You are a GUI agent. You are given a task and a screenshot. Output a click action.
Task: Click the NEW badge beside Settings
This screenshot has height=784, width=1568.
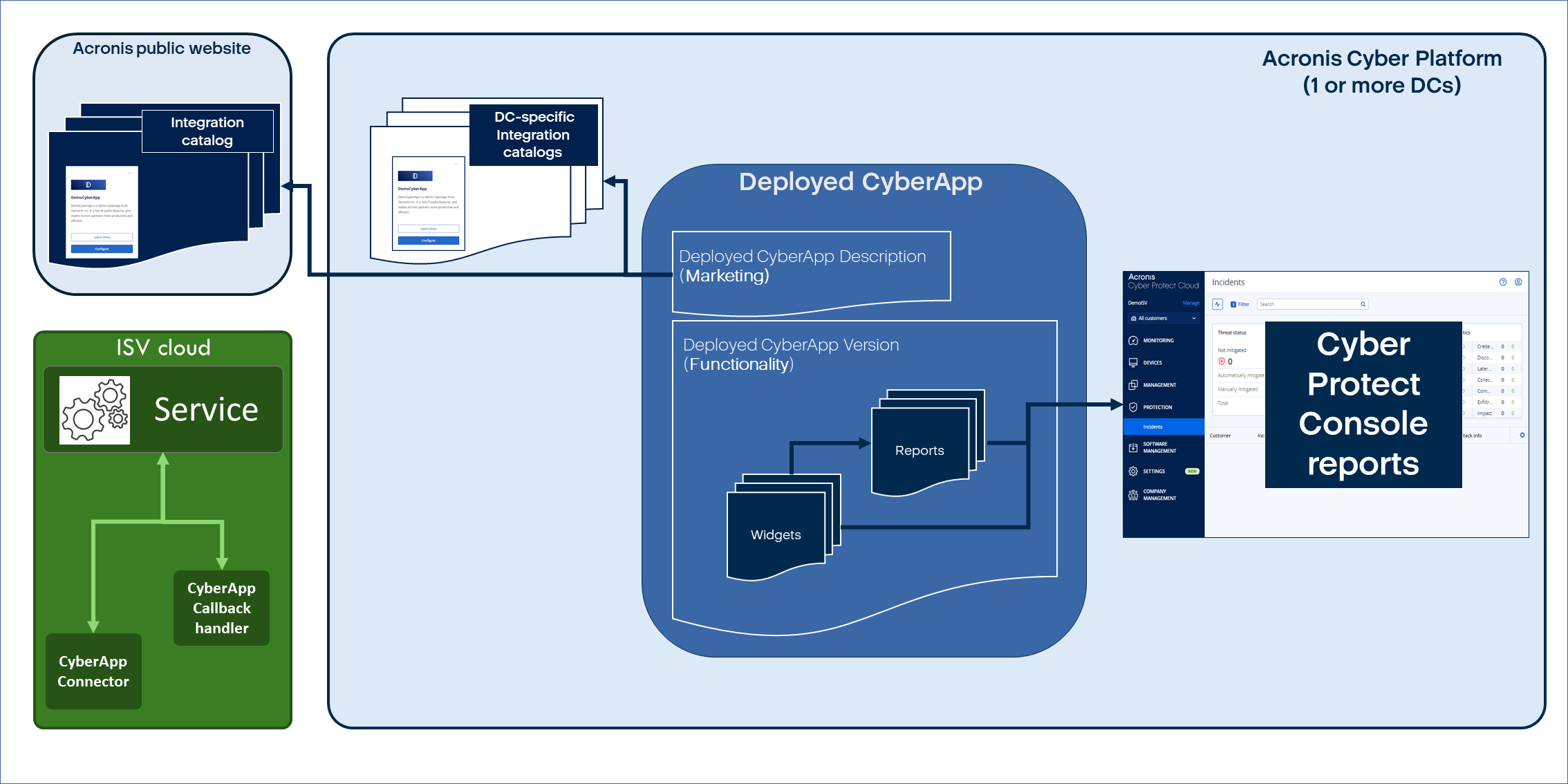[x=1192, y=472]
